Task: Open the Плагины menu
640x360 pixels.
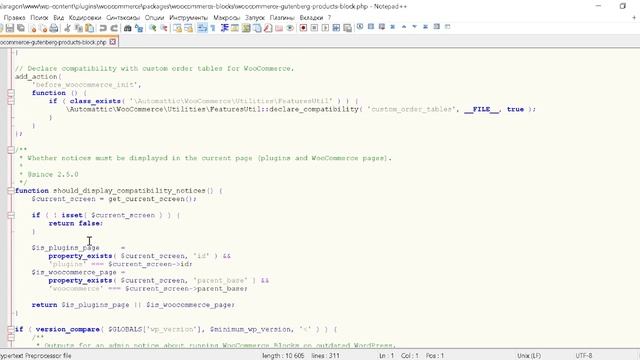Action: tap(282, 18)
